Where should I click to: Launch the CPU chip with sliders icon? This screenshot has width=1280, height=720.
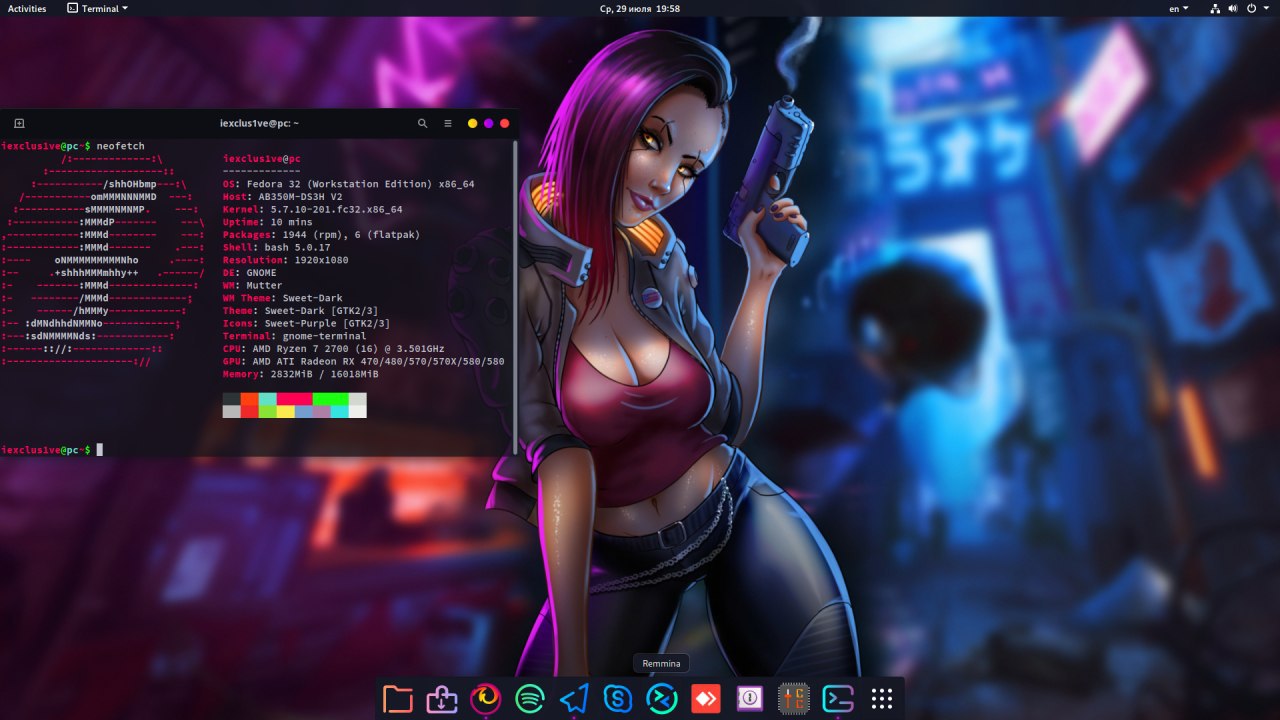pyautogui.click(x=794, y=699)
